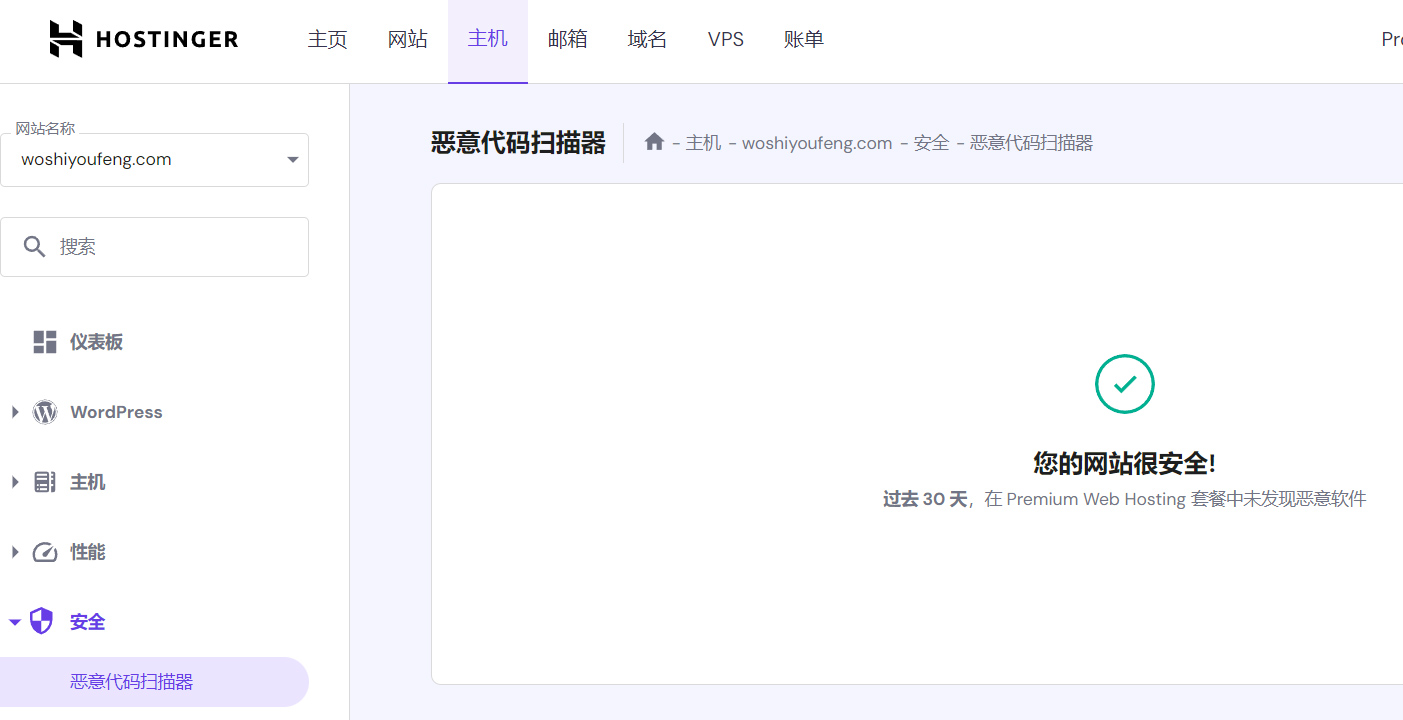Expand the 主机 sidebar section
This screenshot has height=720, width=1403.
point(15,481)
